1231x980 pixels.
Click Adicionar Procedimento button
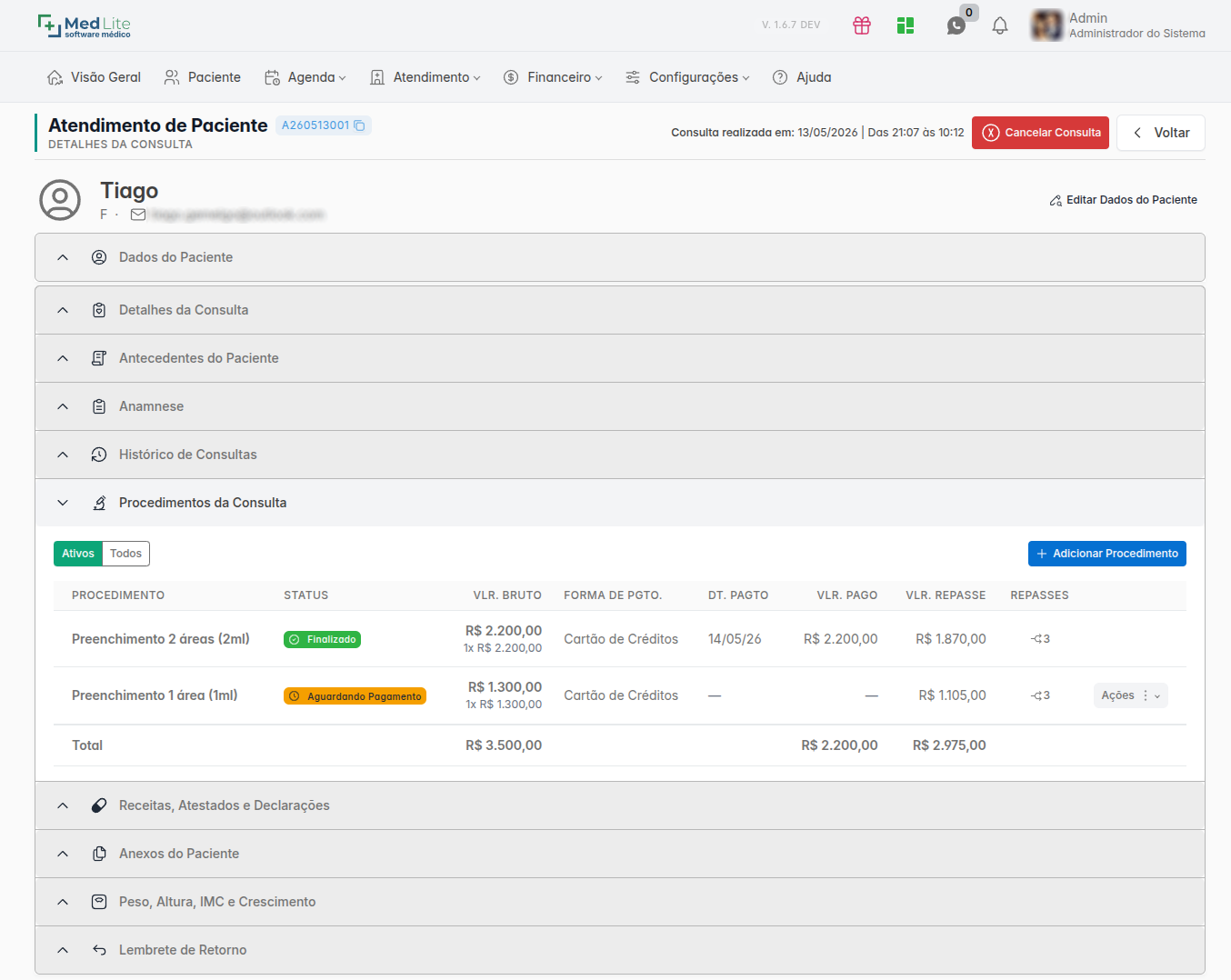point(1106,554)
